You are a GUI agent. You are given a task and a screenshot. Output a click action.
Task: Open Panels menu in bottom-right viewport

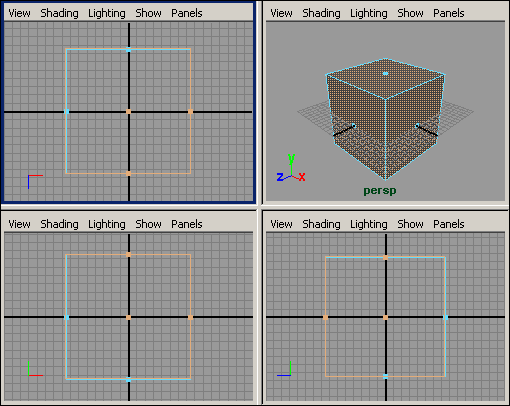(x=449, y=224)
